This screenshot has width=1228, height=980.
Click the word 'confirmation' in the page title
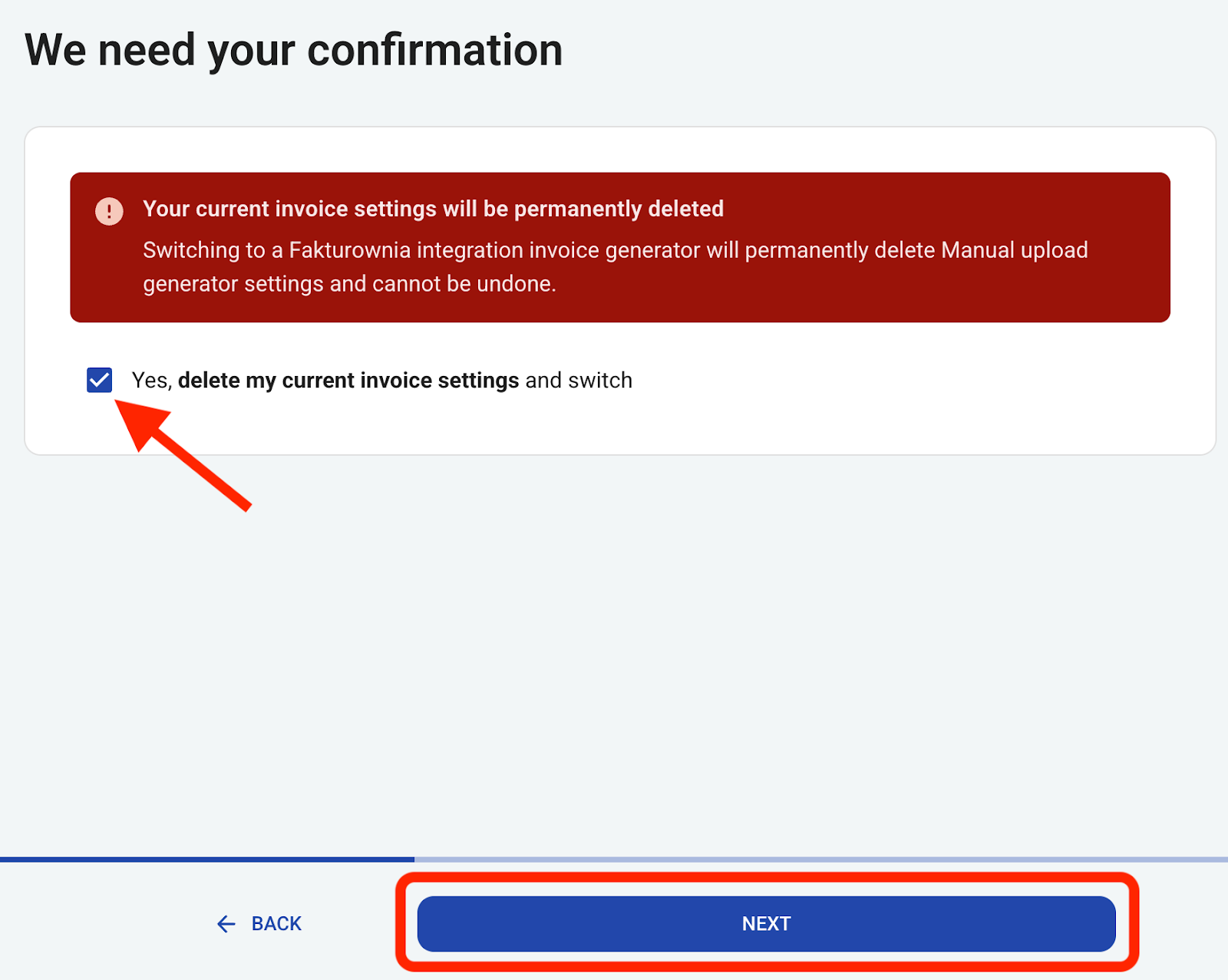click(434, 51)
